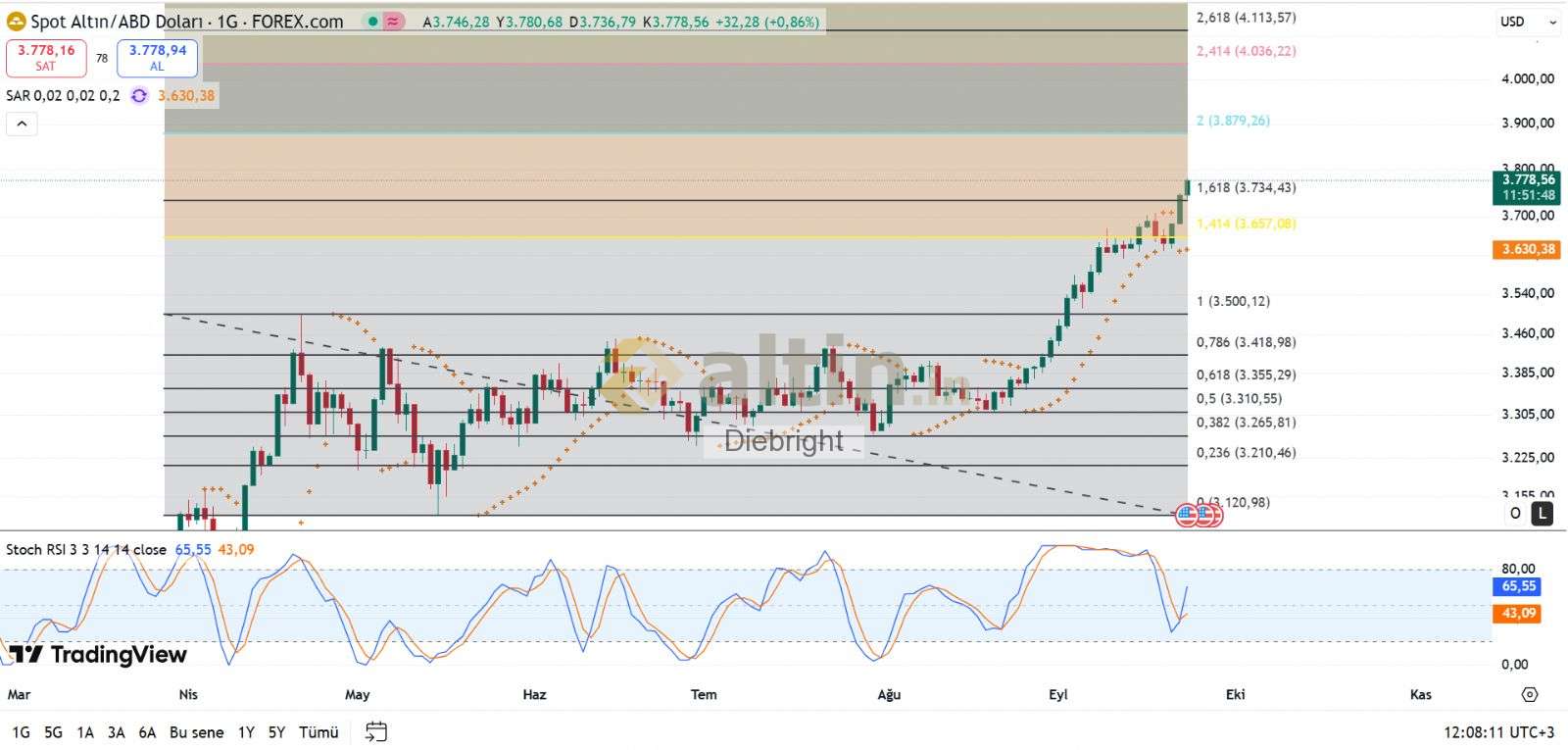
Task: Click the gold Spot Altın symbol icon
Action: pos(16,22)
